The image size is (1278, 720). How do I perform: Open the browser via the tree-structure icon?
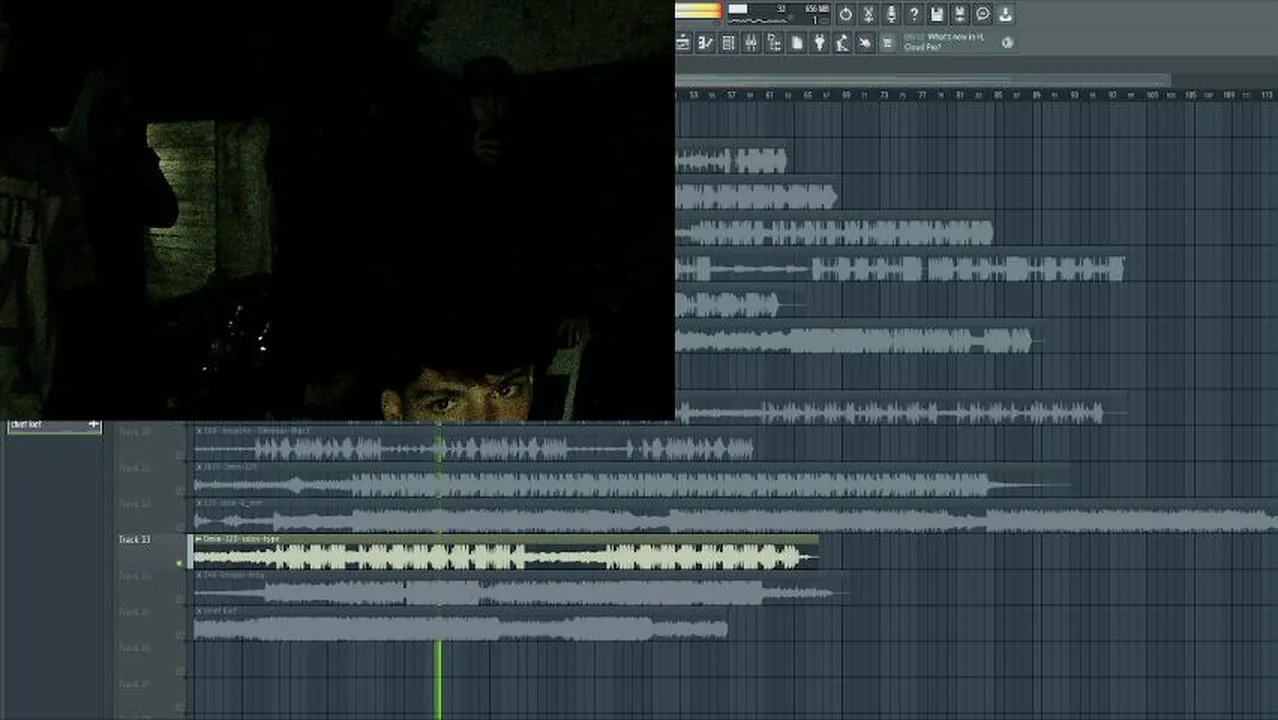[774, 42]
